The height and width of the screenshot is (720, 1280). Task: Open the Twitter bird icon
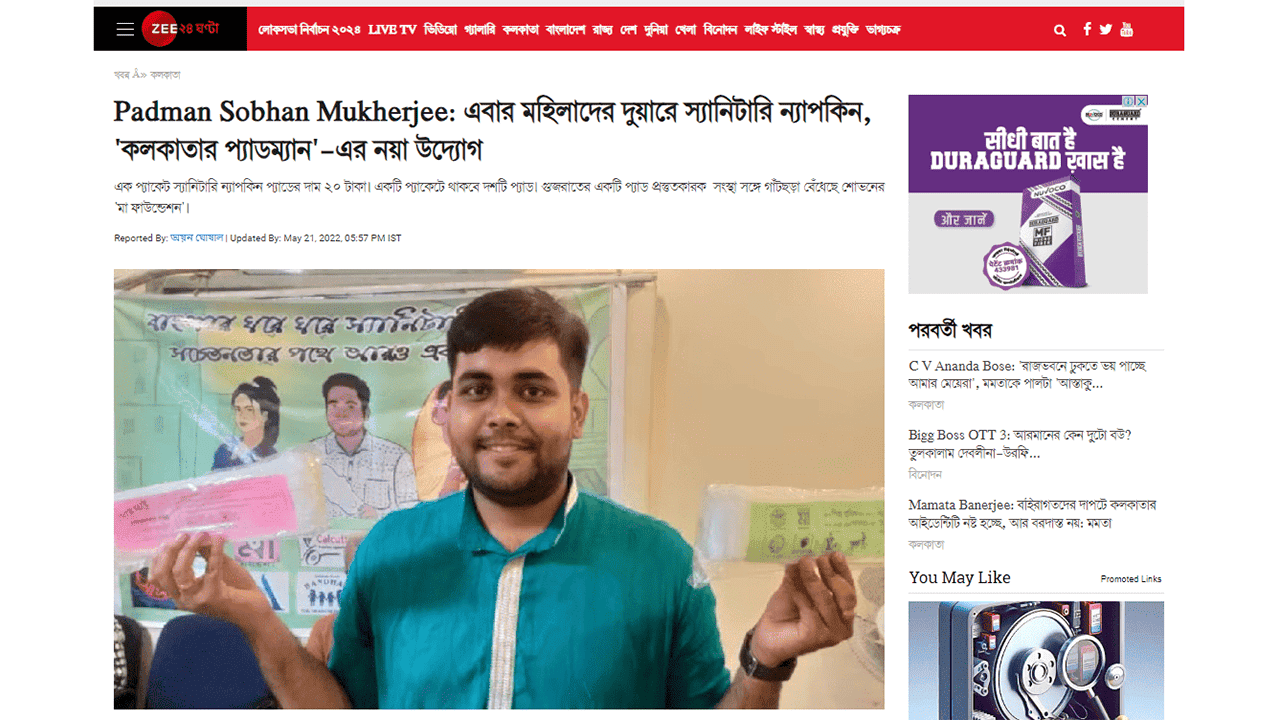[1105, 29]
